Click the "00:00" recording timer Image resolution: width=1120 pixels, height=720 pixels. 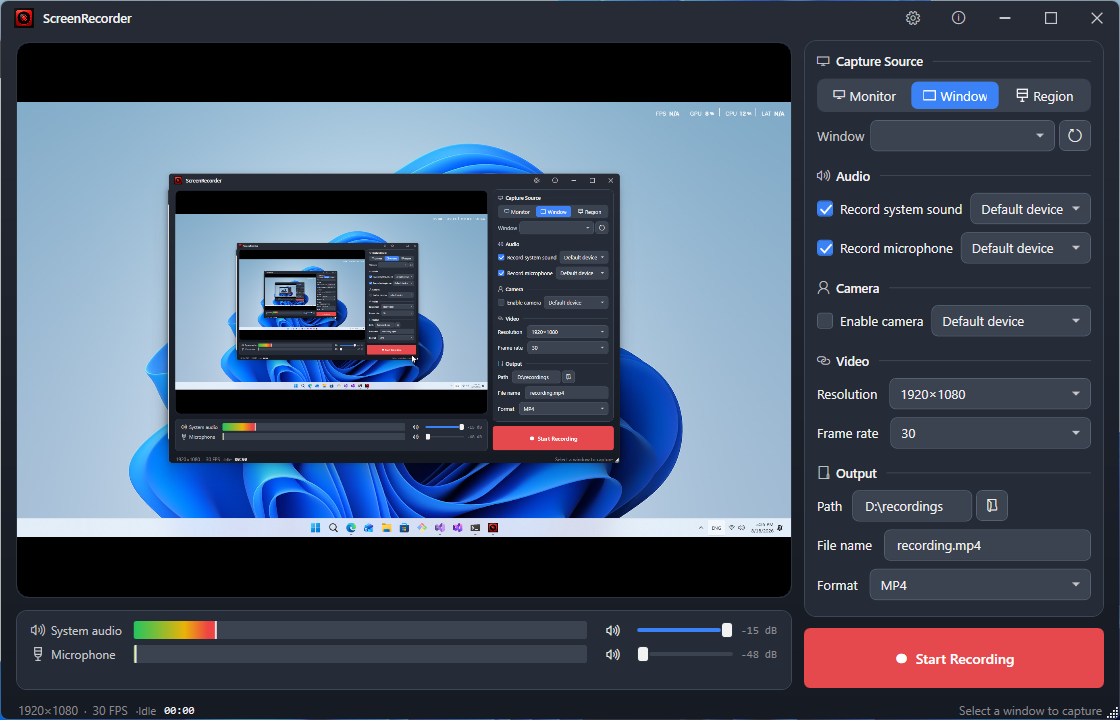click(x=179, y=711)
